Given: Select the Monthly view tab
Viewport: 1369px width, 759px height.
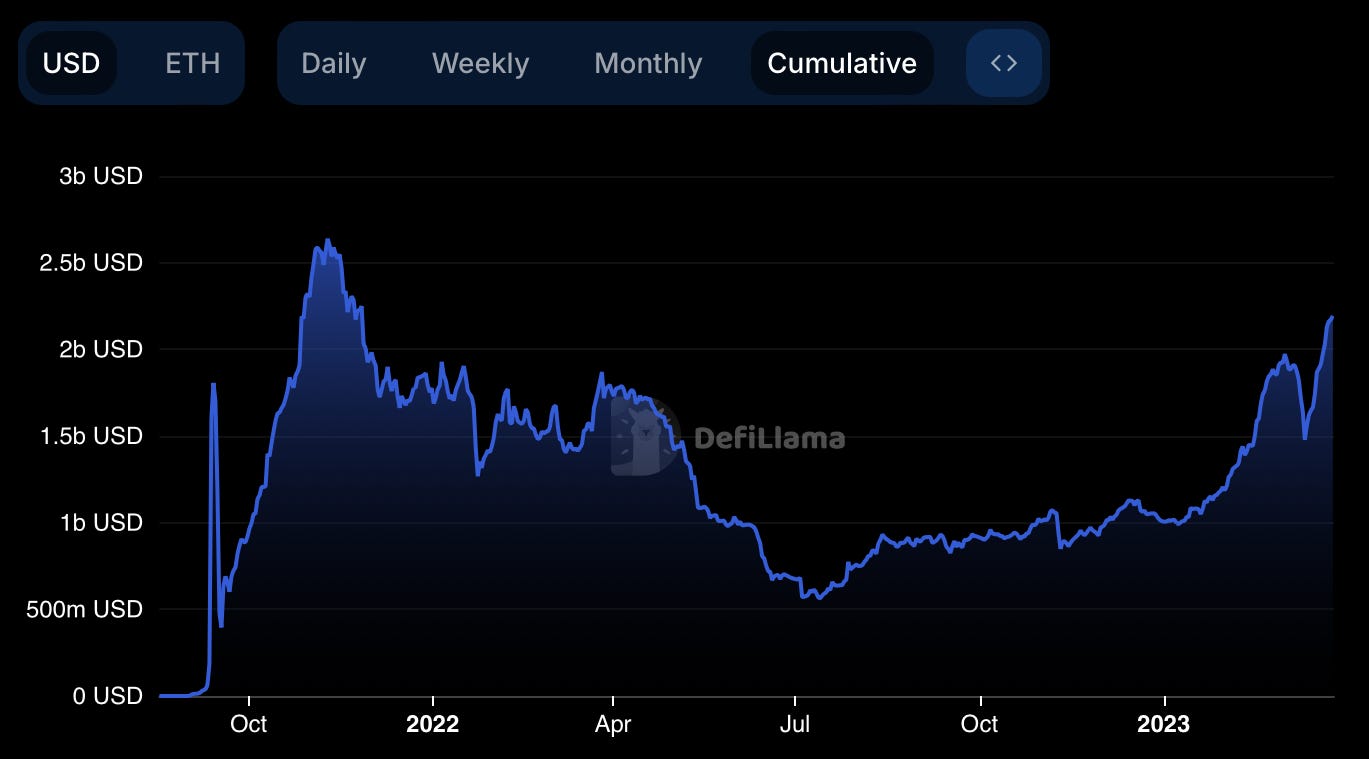Looking at the screenshot, I should pyautogui.click(x=648, y=63).
